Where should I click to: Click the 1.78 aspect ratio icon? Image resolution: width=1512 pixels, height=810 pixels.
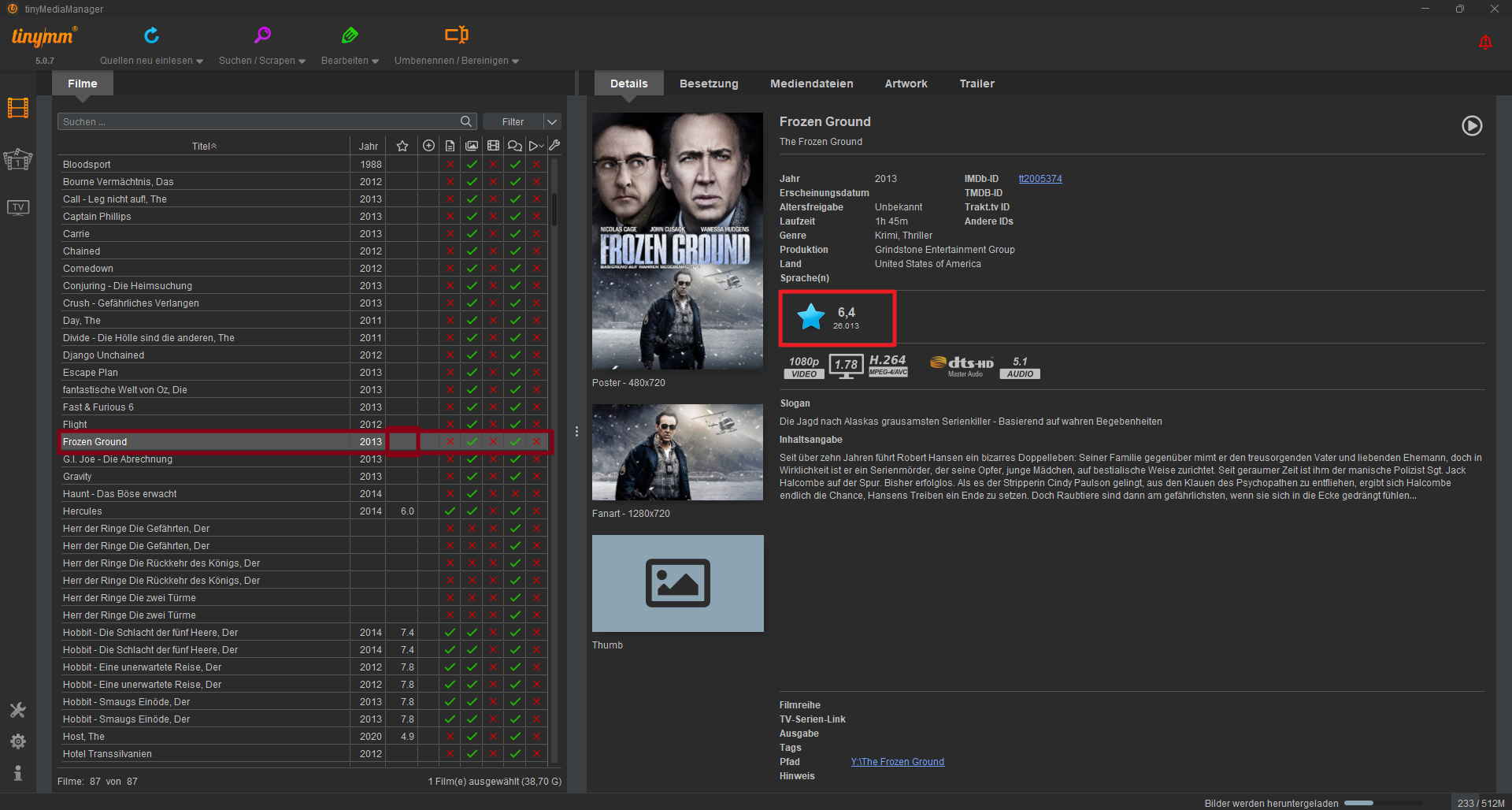846,366
